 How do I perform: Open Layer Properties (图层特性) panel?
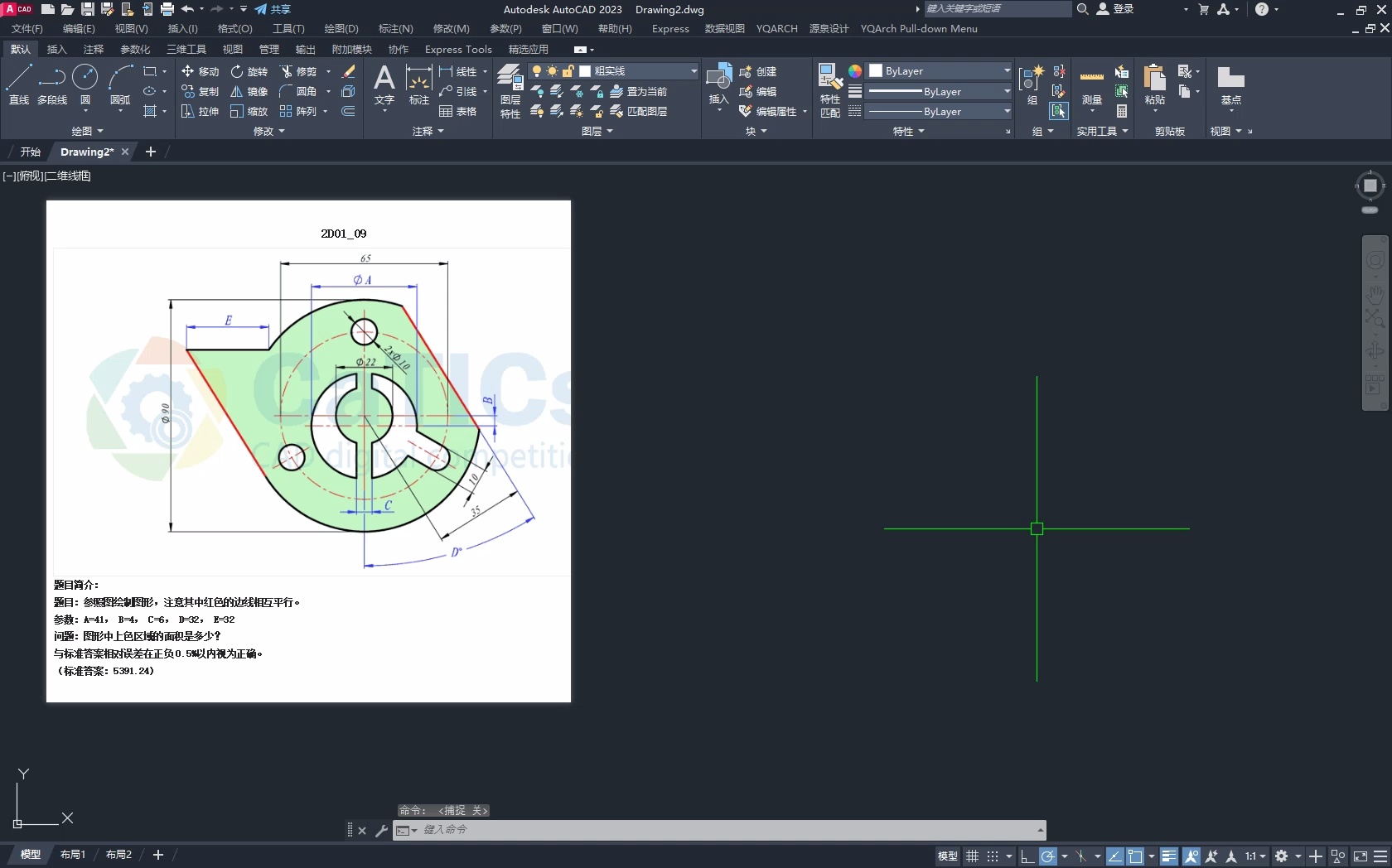510,91
